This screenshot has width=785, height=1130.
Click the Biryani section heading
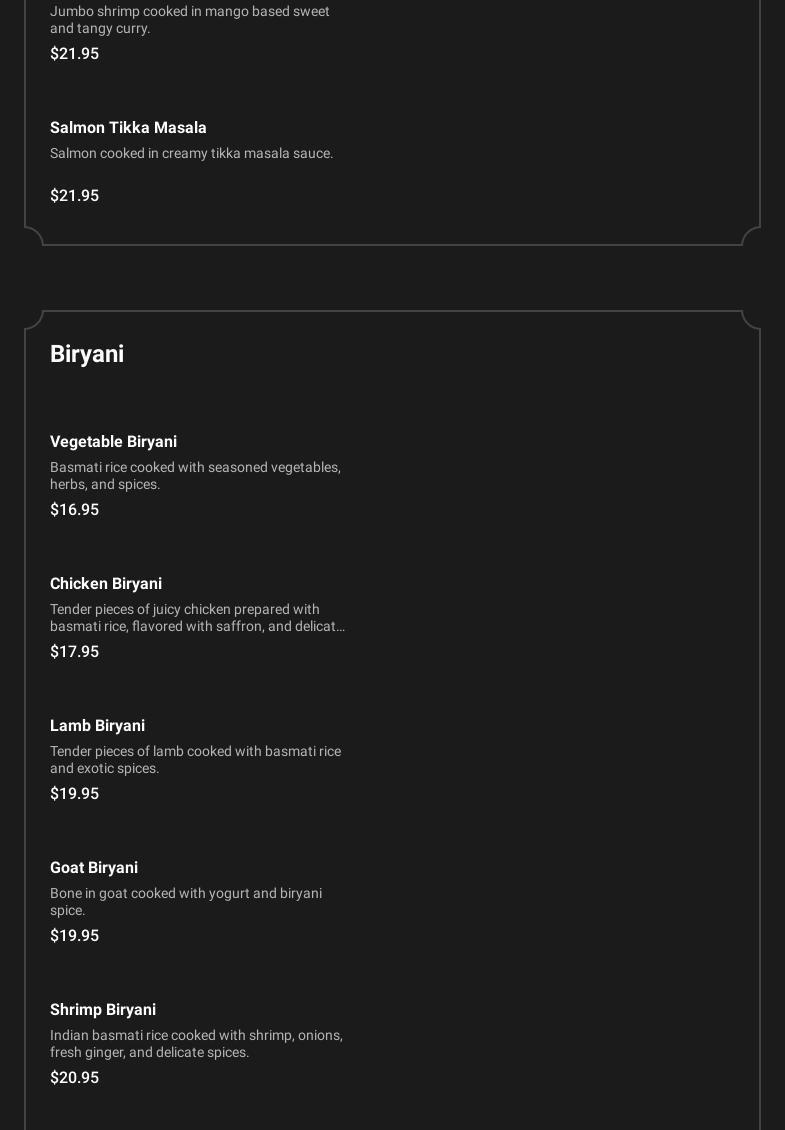(x=87, y=354)
